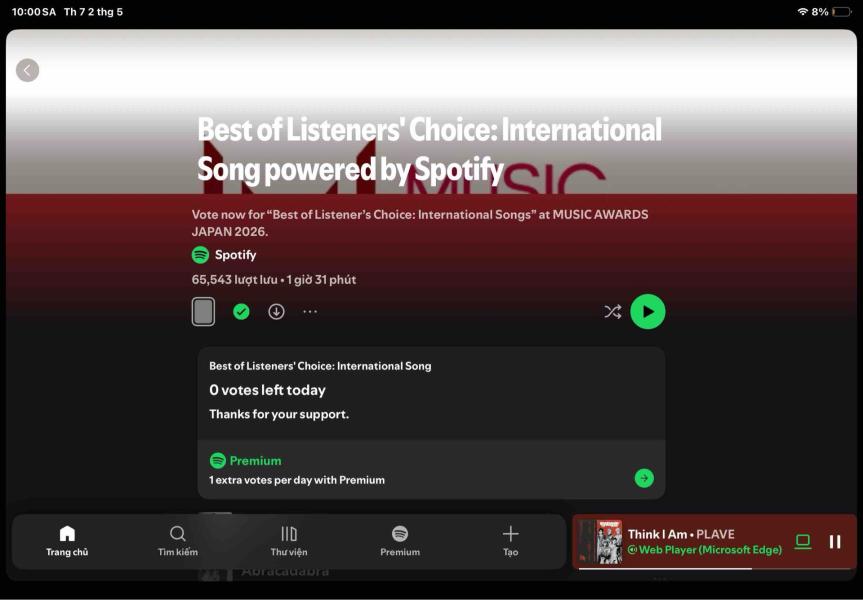Viewport: 863px width, 600px height.
Task: Open the Tạo create tab
Action: 510,541
